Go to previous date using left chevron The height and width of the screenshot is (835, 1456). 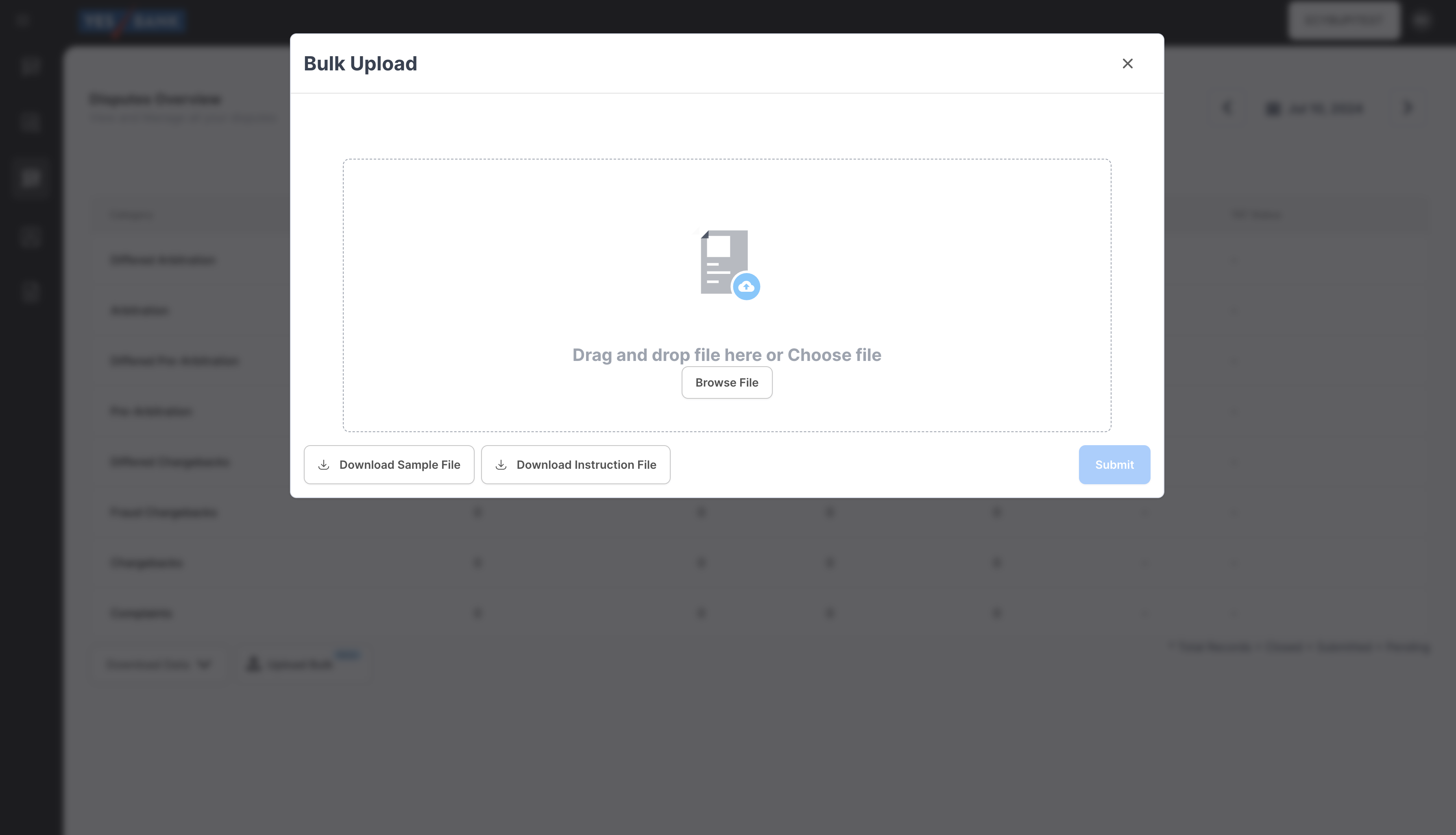1227,108
